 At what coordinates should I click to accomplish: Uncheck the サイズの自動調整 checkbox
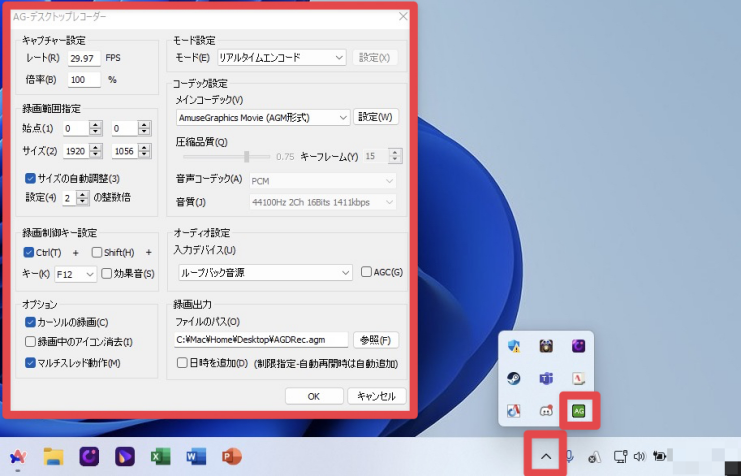(x=30, y=179)
